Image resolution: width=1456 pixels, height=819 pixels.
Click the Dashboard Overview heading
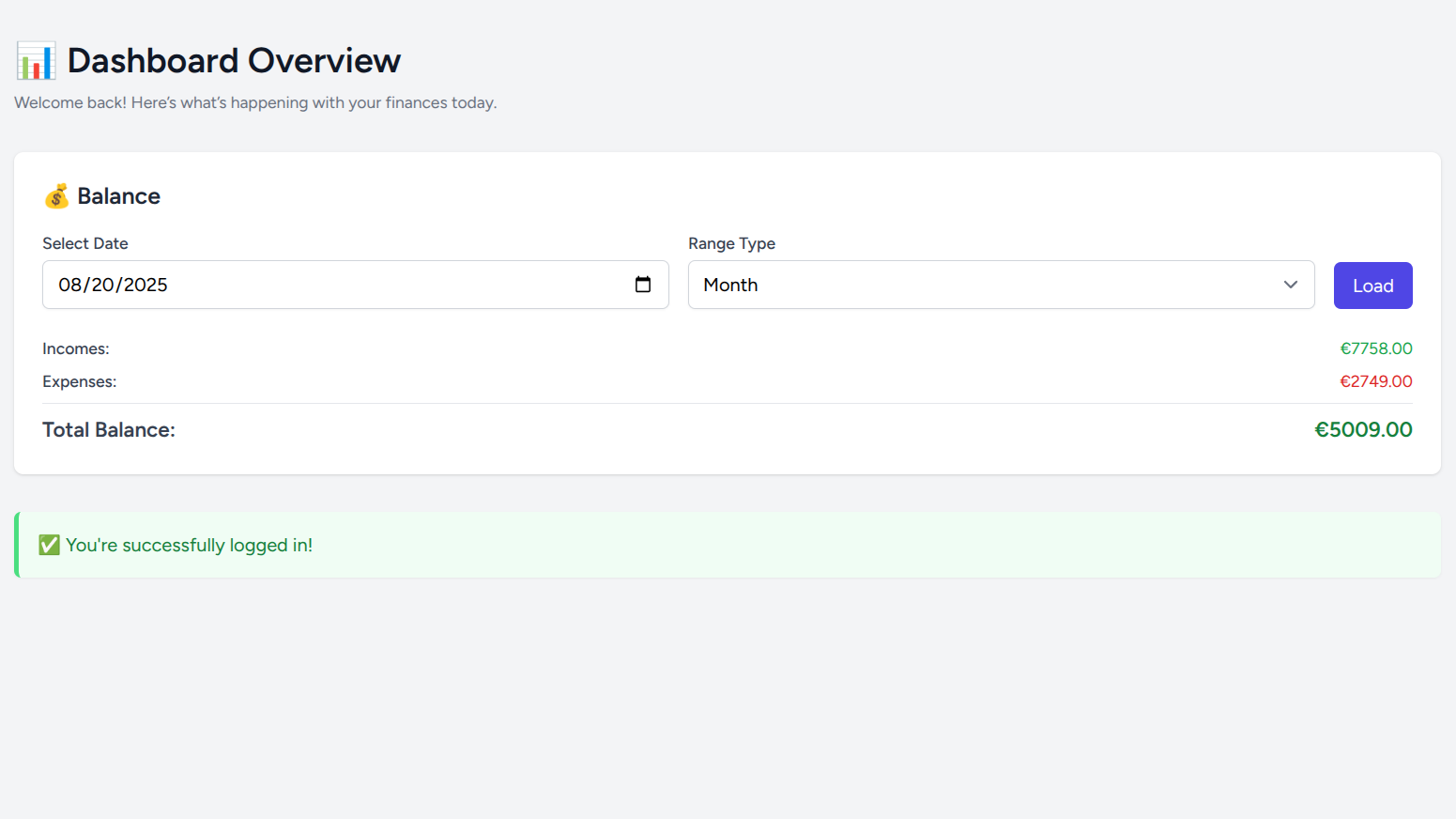(234, 60)
